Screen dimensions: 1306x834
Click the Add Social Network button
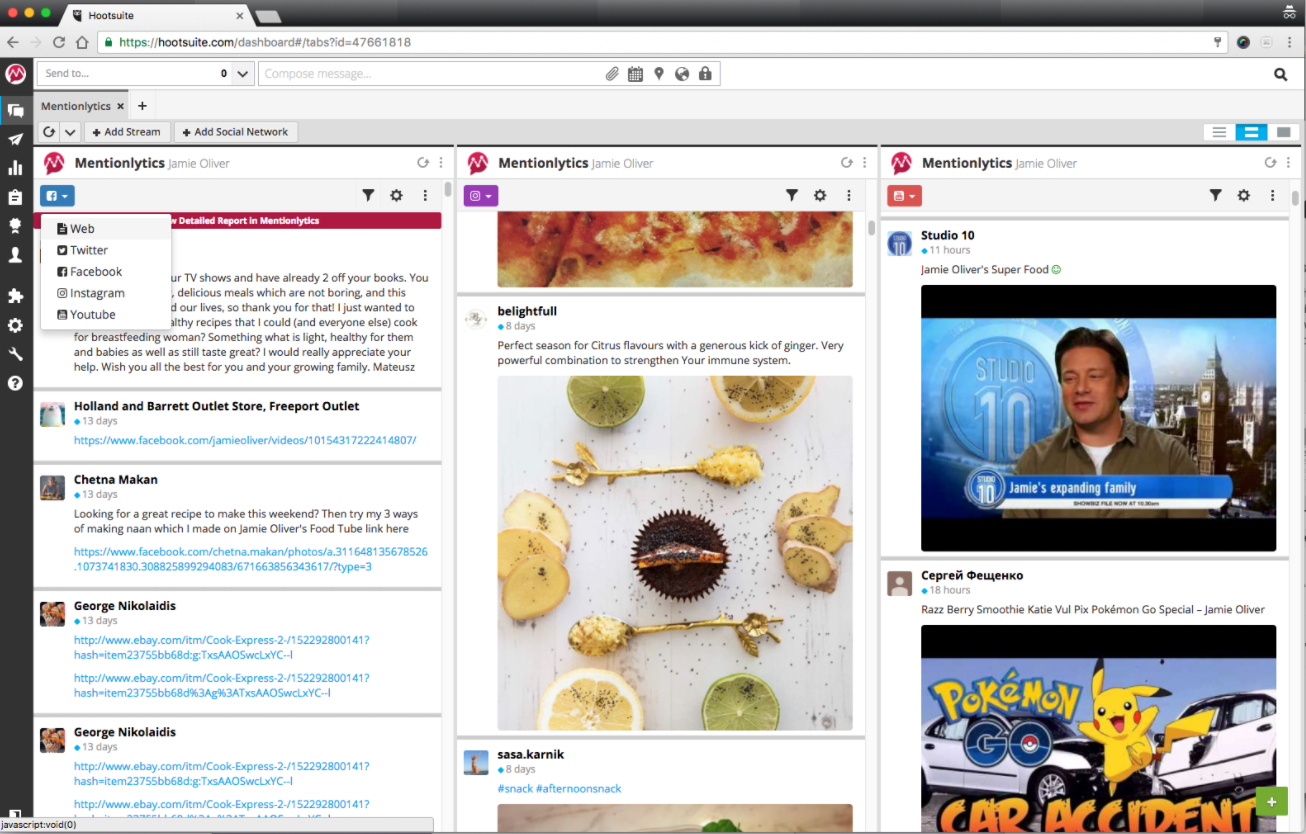point(236,132)
